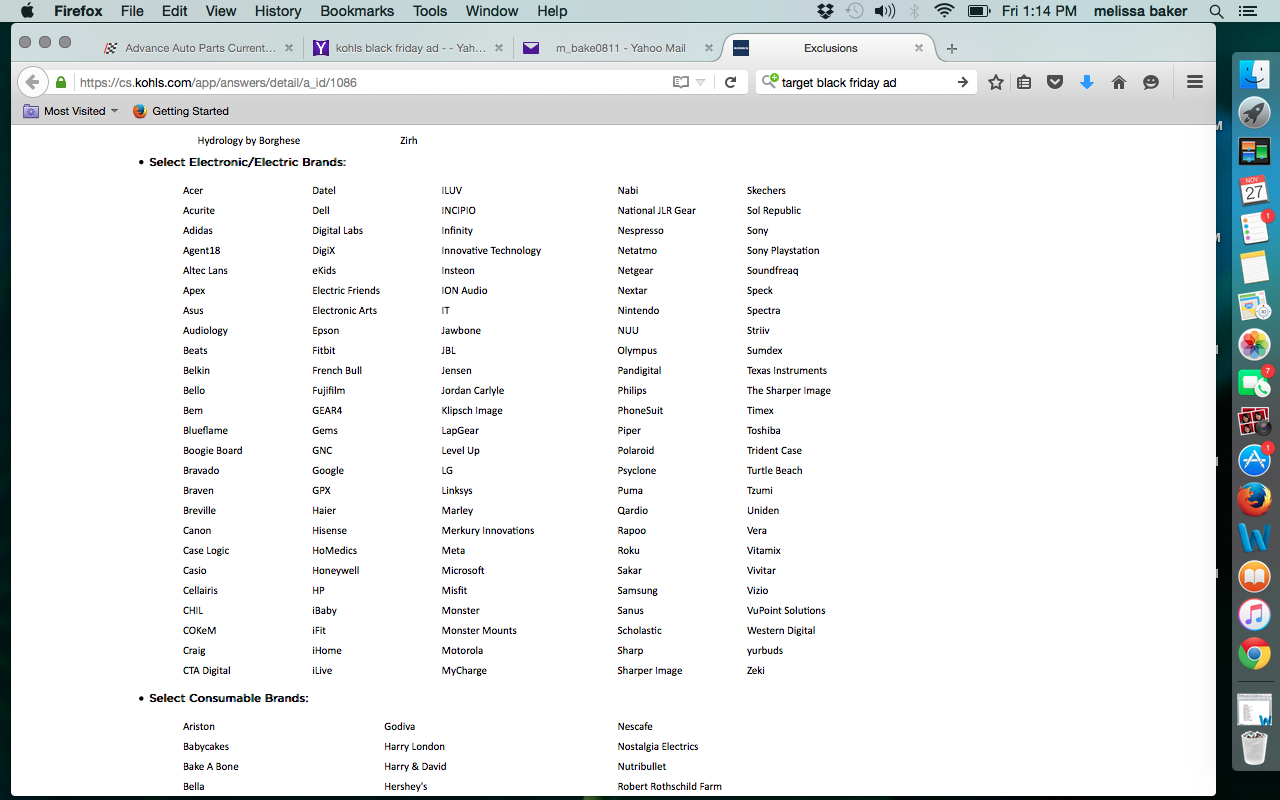
Task: Open Firefox hamburger menu
Action: coord(1195,82)
